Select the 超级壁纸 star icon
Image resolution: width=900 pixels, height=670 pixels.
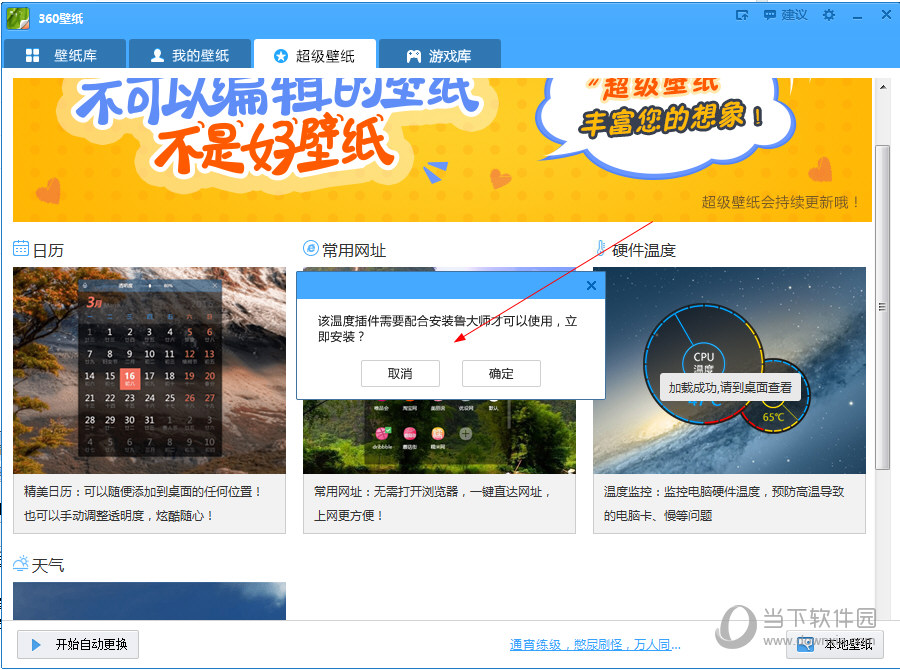point(283,54)
